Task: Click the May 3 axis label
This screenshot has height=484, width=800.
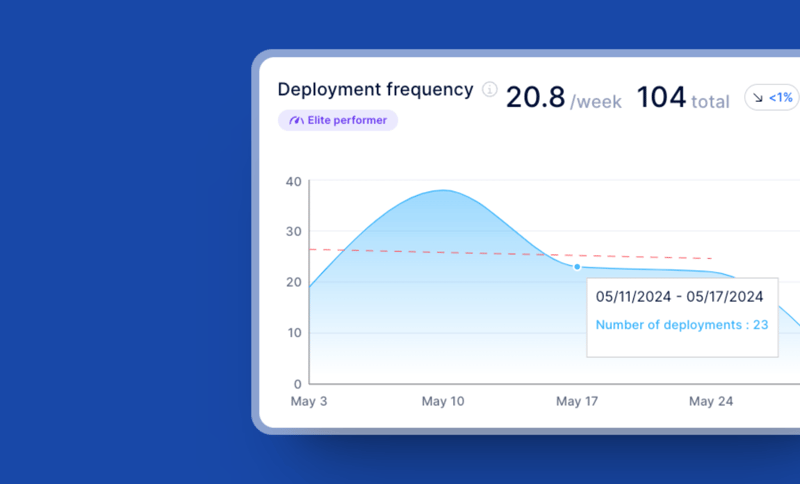Action: pos(309,401)
